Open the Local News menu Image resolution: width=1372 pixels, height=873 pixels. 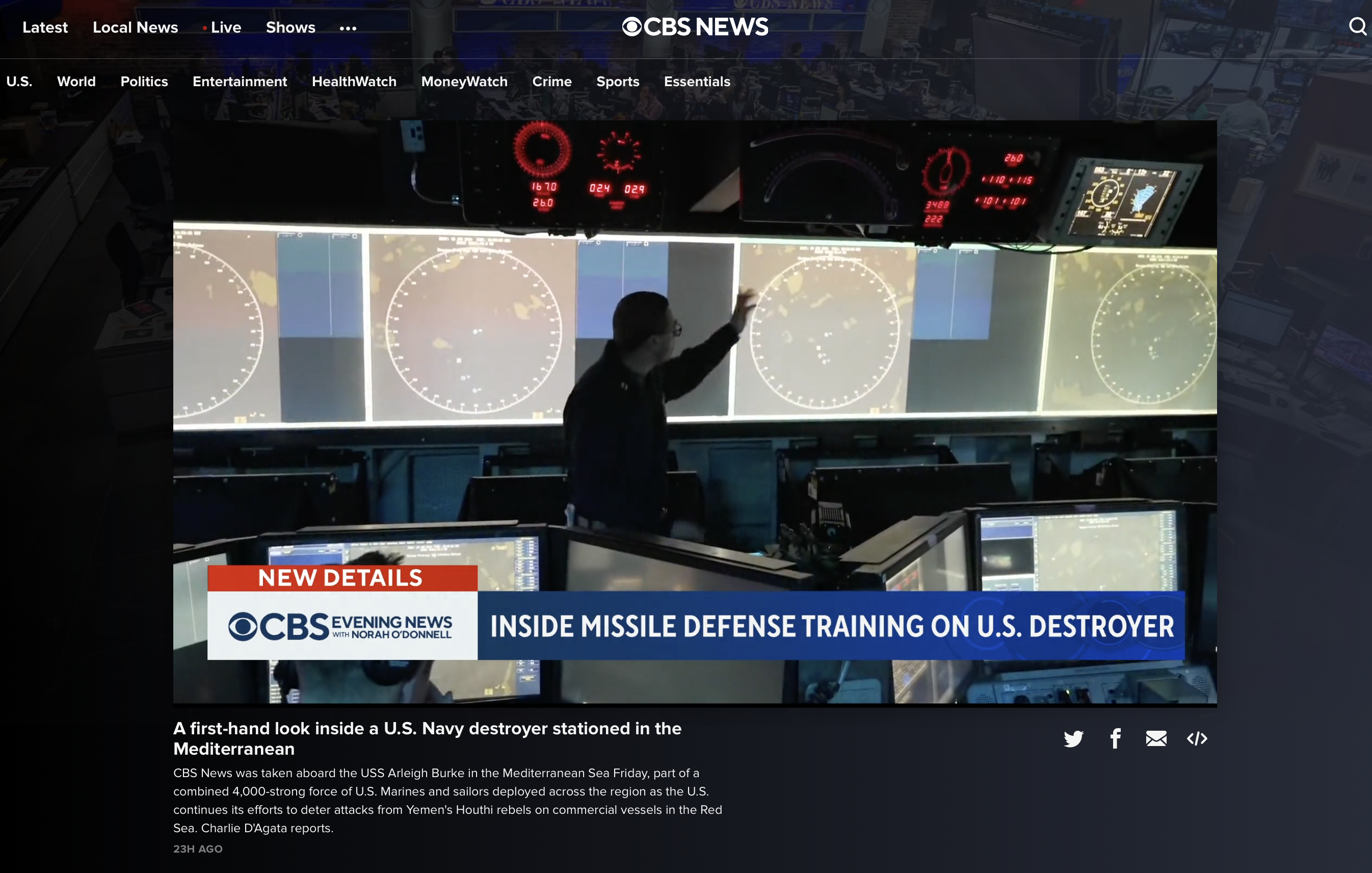[135, 28]
